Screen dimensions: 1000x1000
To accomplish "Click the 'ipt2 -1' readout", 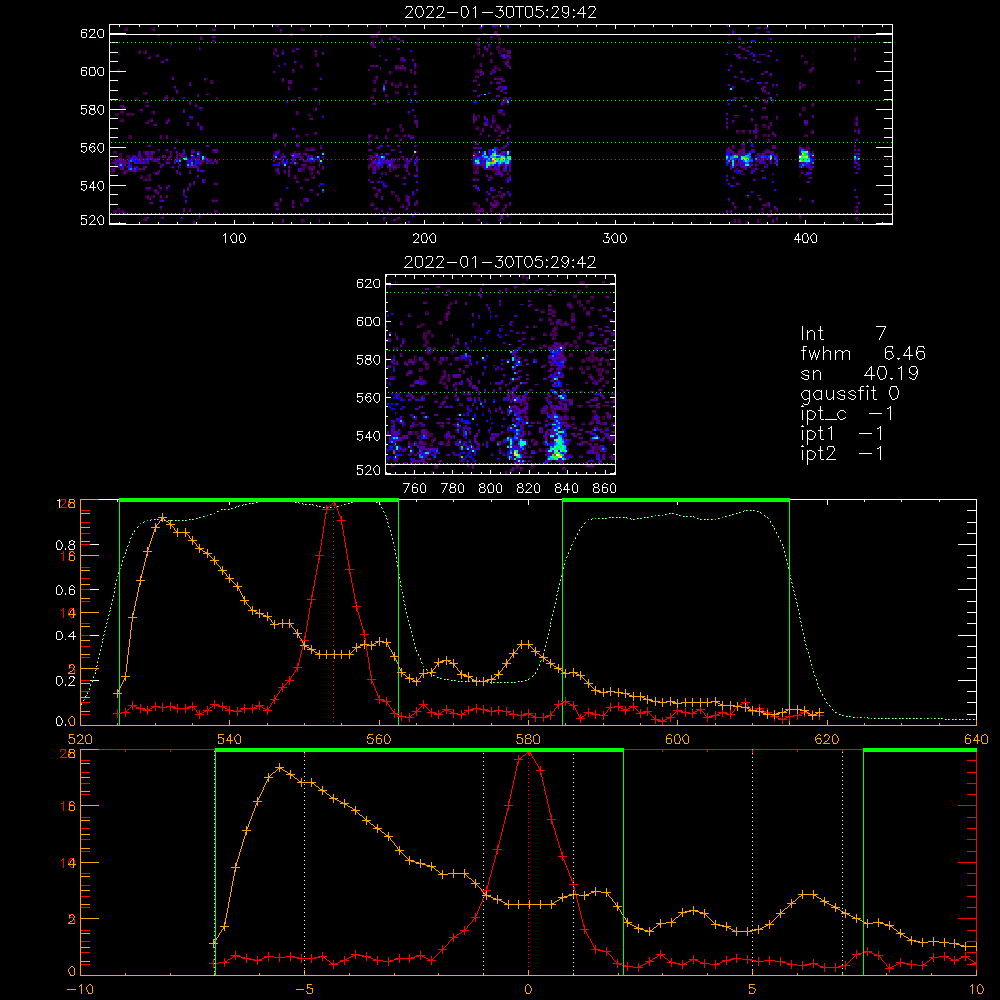I will pyautogui.click(x=842, y=453).
